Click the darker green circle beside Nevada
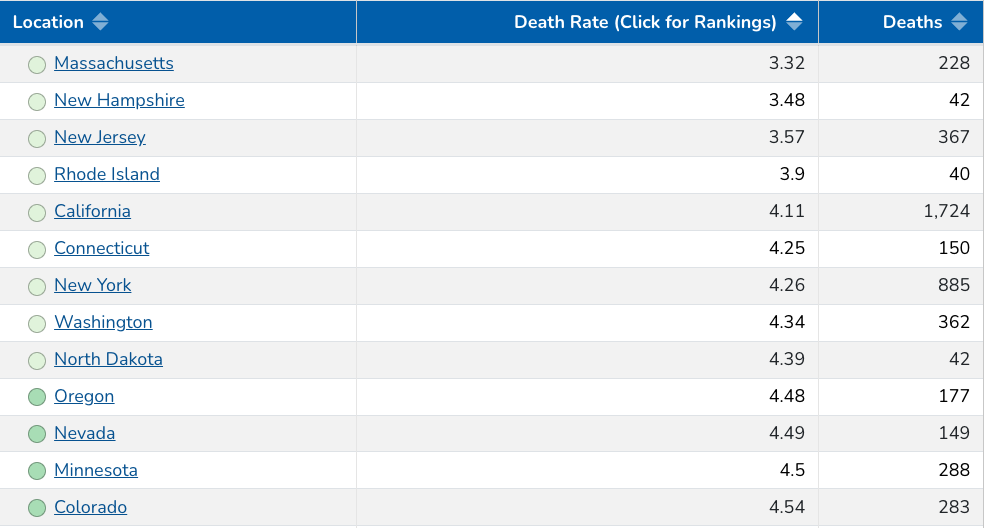The width and height of the screenshot is (984, 528). [37, 434]
